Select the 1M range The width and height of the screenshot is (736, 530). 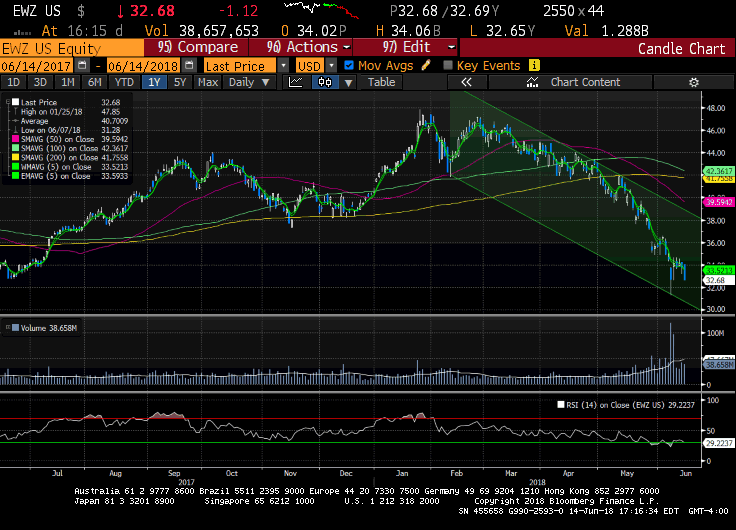tap(68, 82)
